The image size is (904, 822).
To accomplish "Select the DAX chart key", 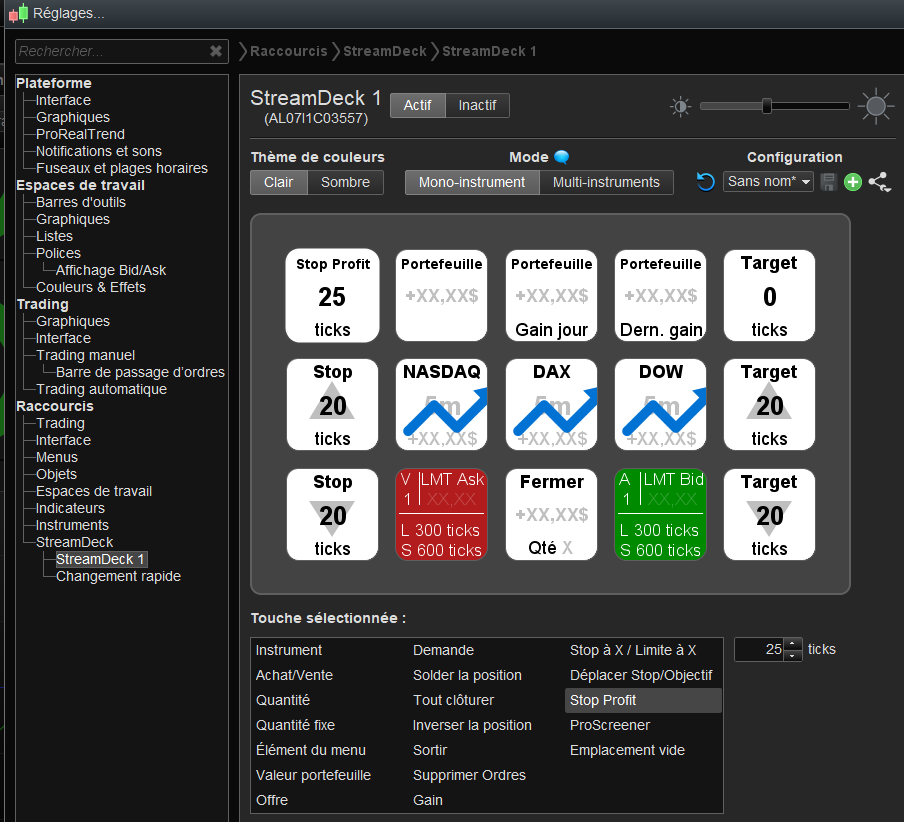I will pyautogui.click(x=551, y=405).
